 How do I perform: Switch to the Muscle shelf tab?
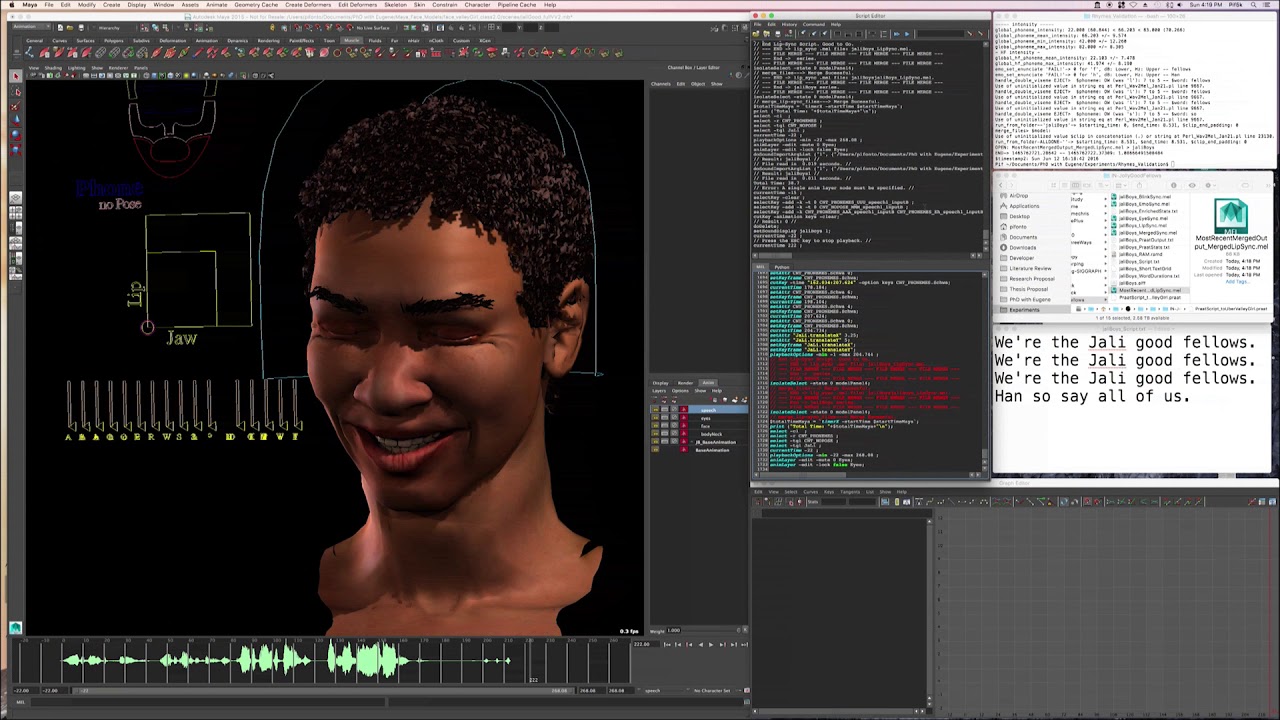[x=353, y=40]
